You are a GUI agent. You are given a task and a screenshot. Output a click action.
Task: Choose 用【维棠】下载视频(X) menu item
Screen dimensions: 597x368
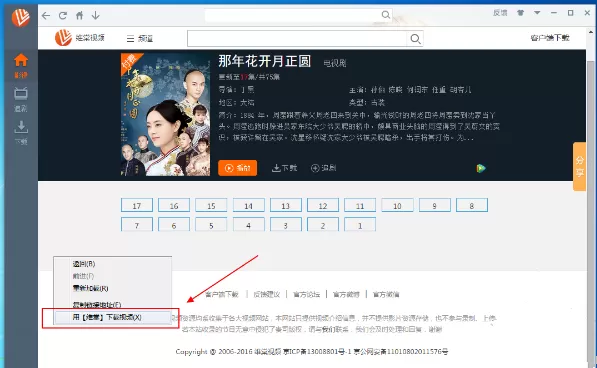pos(113,317)
